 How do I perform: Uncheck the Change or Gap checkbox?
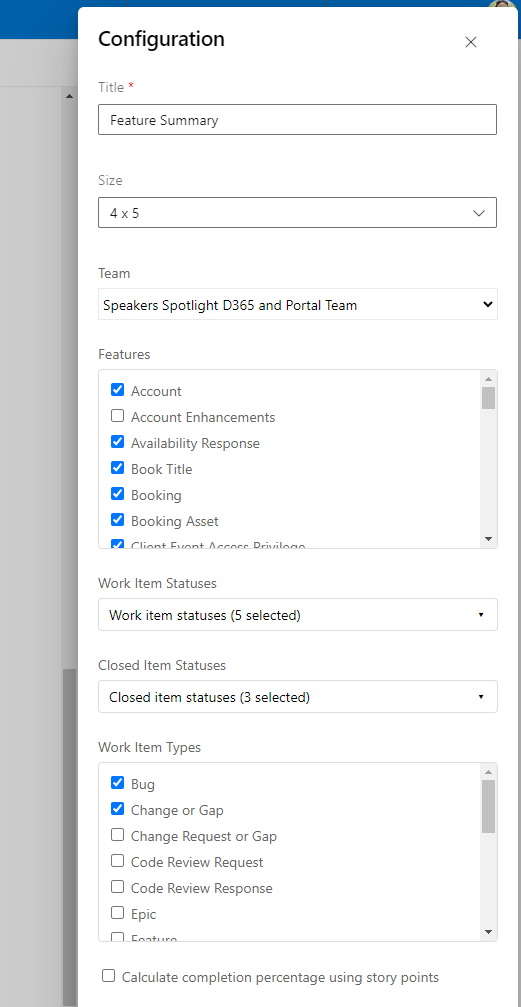(x=118, y=809)
